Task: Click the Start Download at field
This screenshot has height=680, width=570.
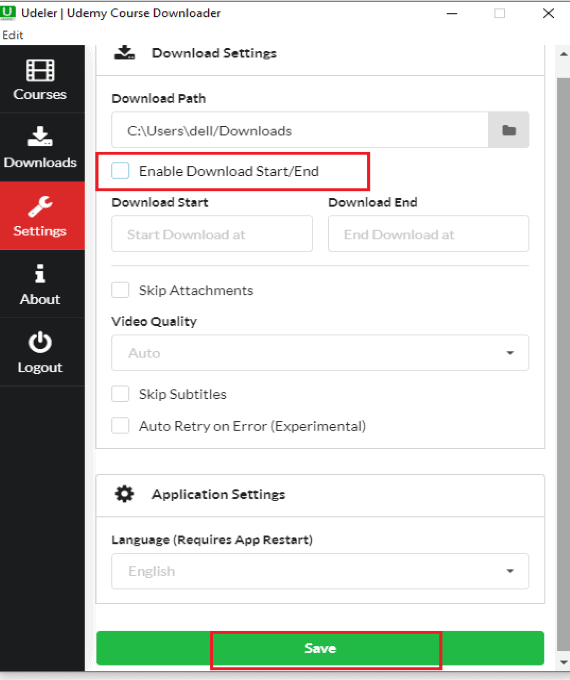Action: tap(212, 234)
